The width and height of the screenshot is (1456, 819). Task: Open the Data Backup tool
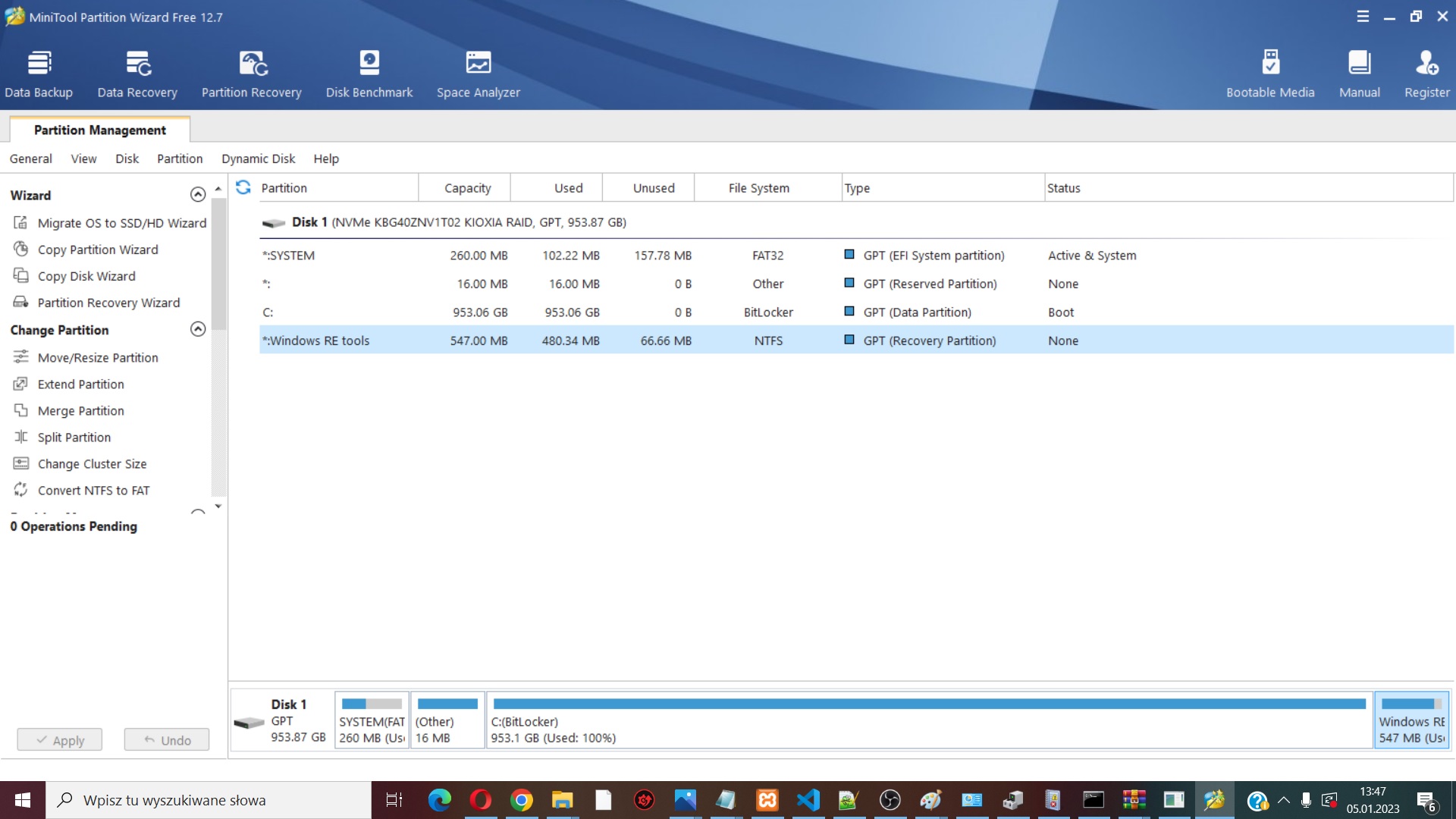39,74
